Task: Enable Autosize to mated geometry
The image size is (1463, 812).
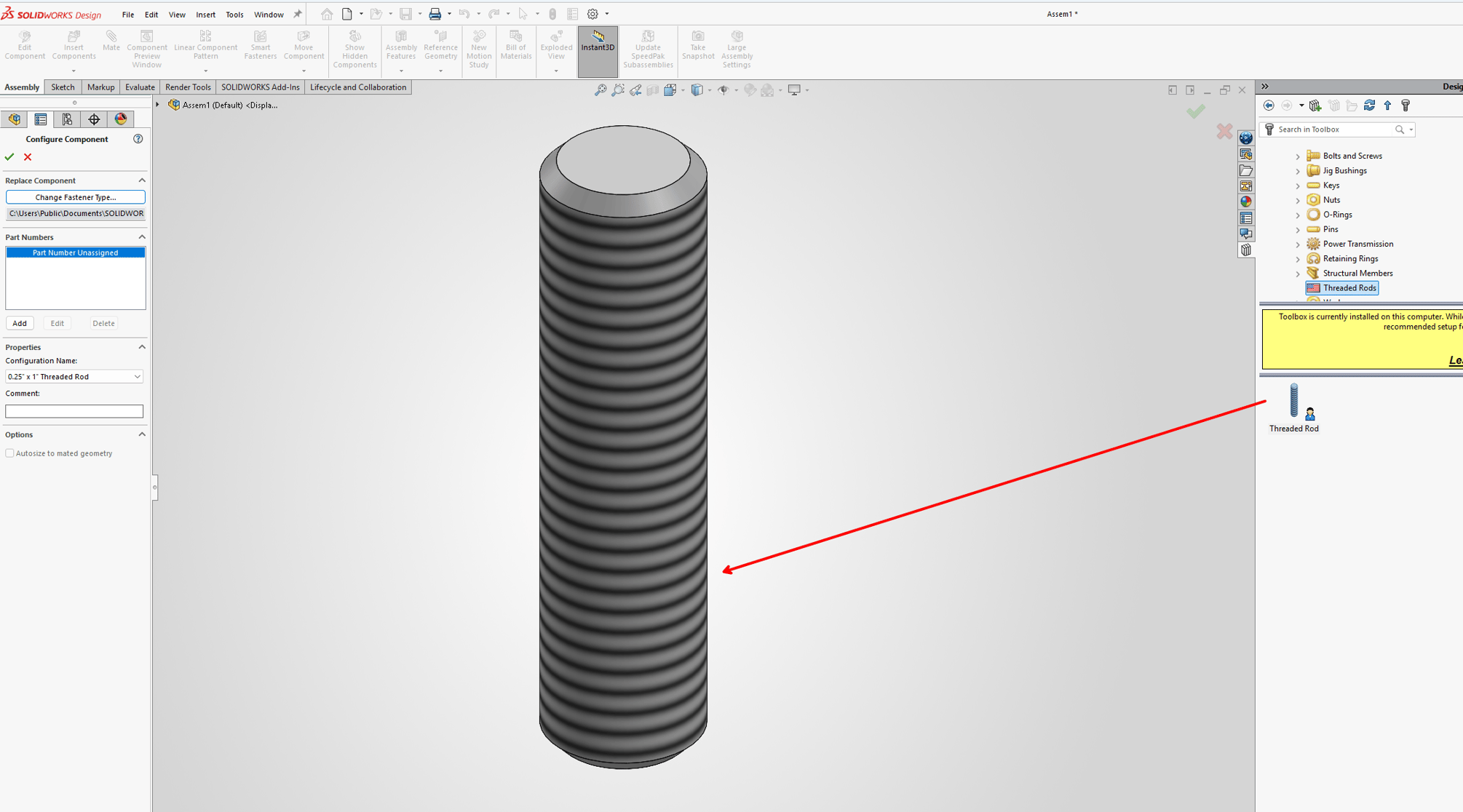Action: coord(10,453)
